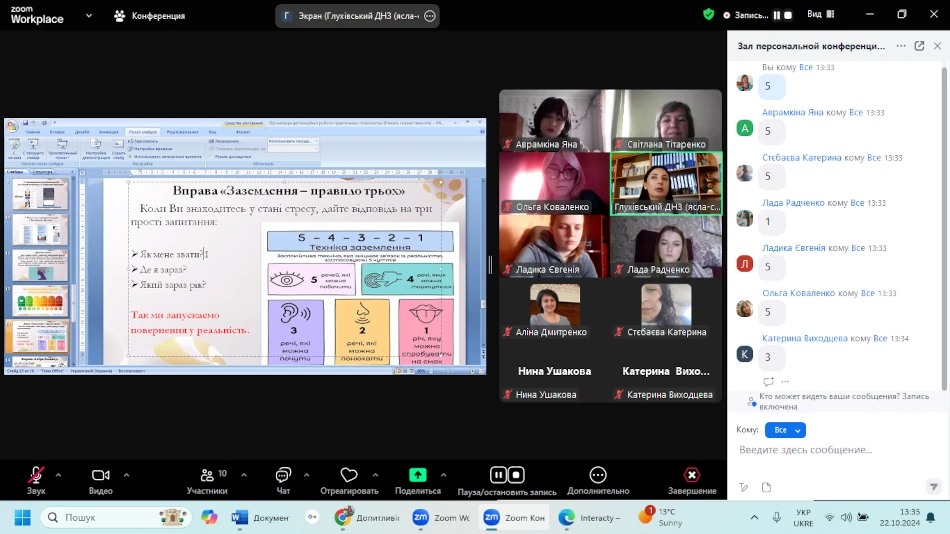
Task: Switch to Chrome Допитливі window in taskbar
Action: [368, 518]
